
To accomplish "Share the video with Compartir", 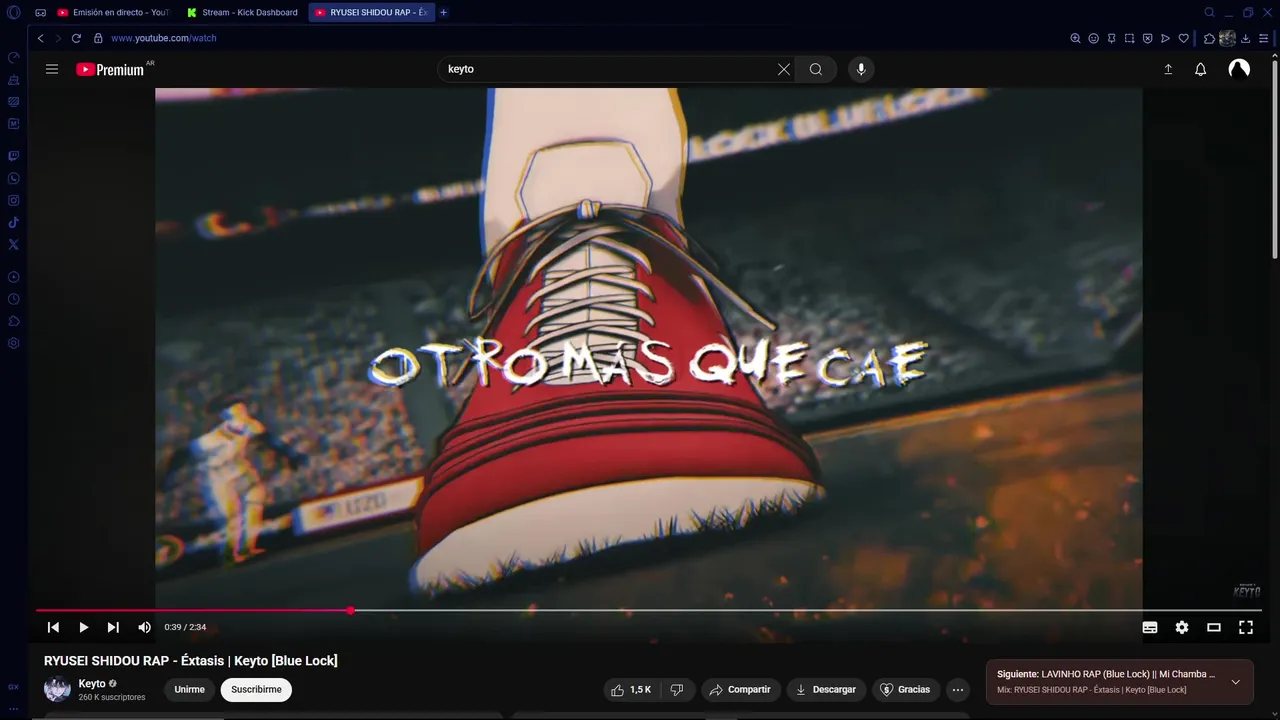I will 740,689.
